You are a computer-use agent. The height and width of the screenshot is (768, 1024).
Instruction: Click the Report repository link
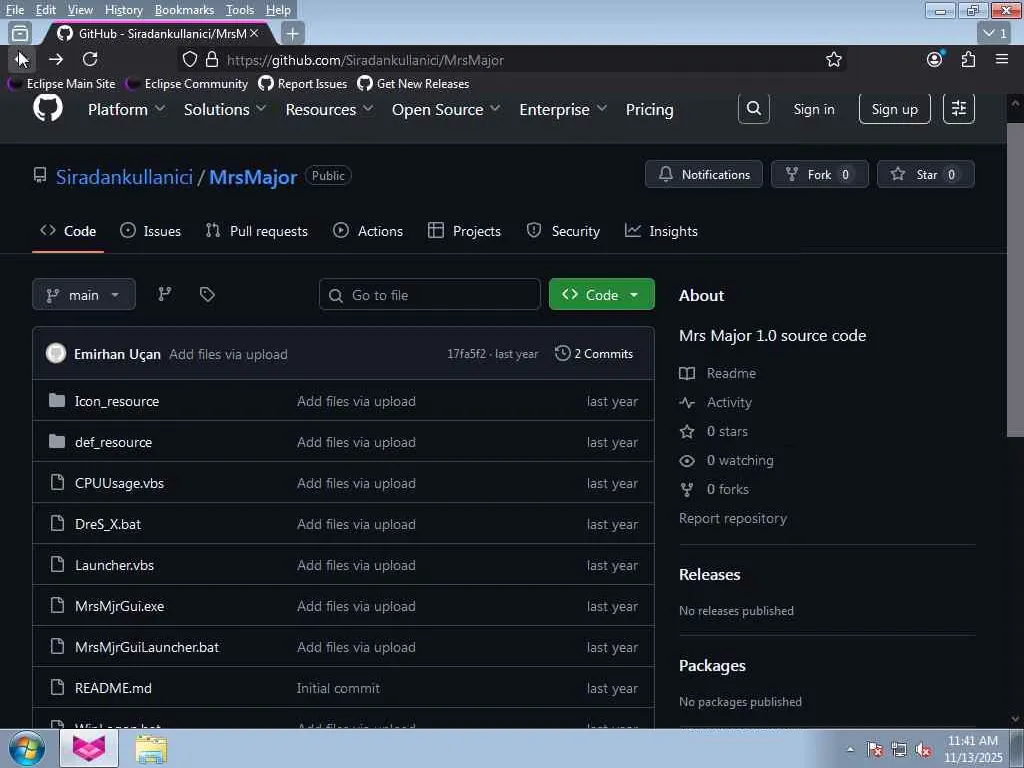733,518
